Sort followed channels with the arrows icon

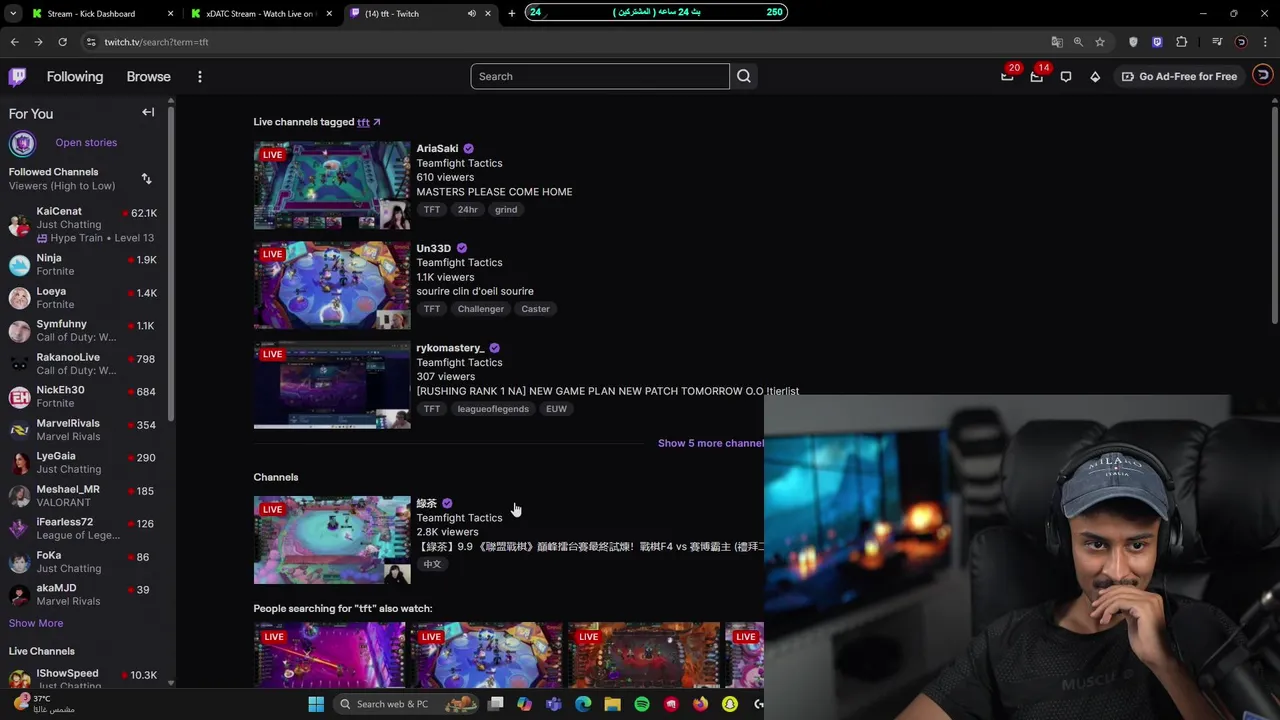point(147,179)
